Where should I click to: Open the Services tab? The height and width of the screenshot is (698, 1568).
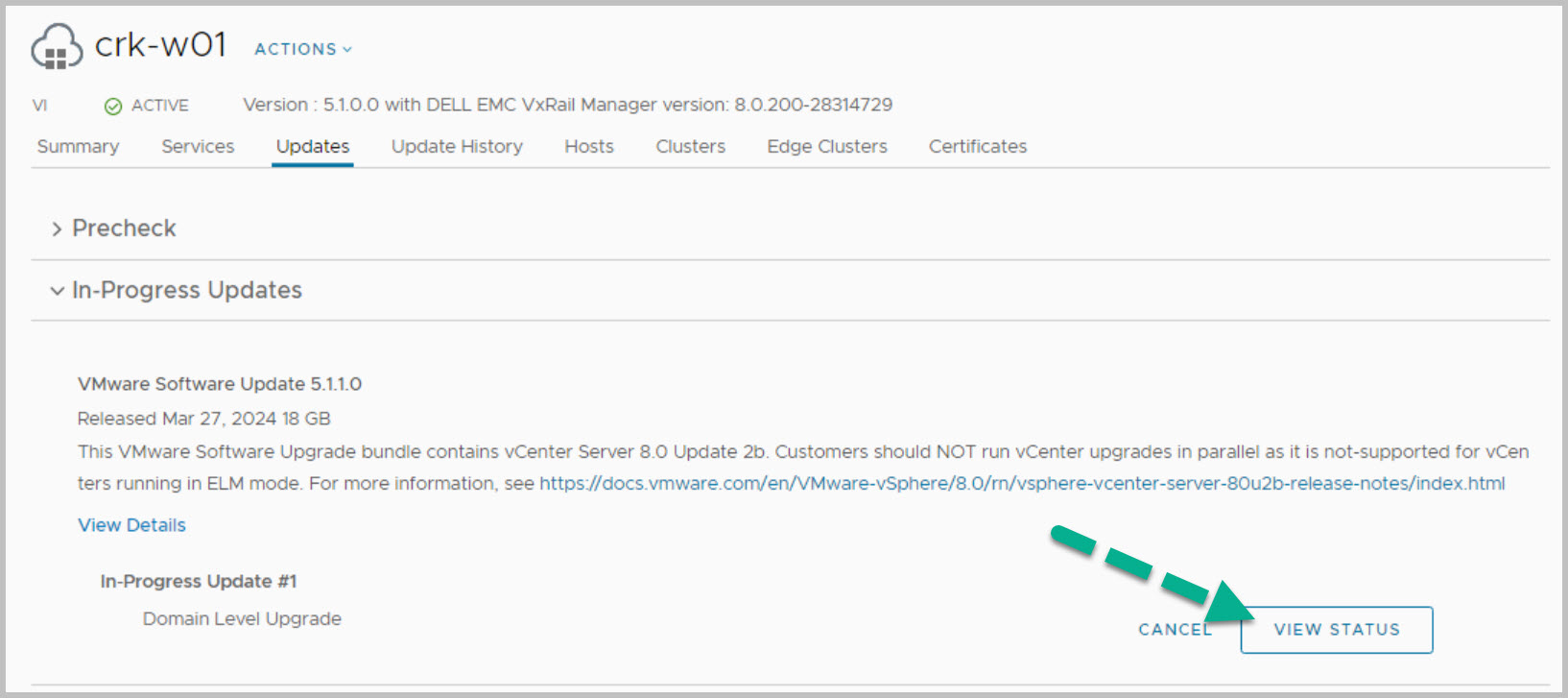198,146
